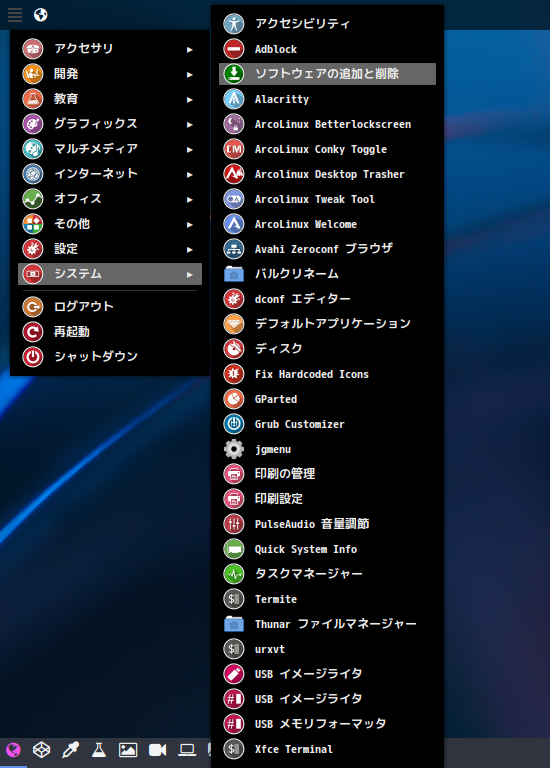Click the urxvt terminal icon
Image resolution: width=550 pixels, height=768 pixels.
pos(234,648)
